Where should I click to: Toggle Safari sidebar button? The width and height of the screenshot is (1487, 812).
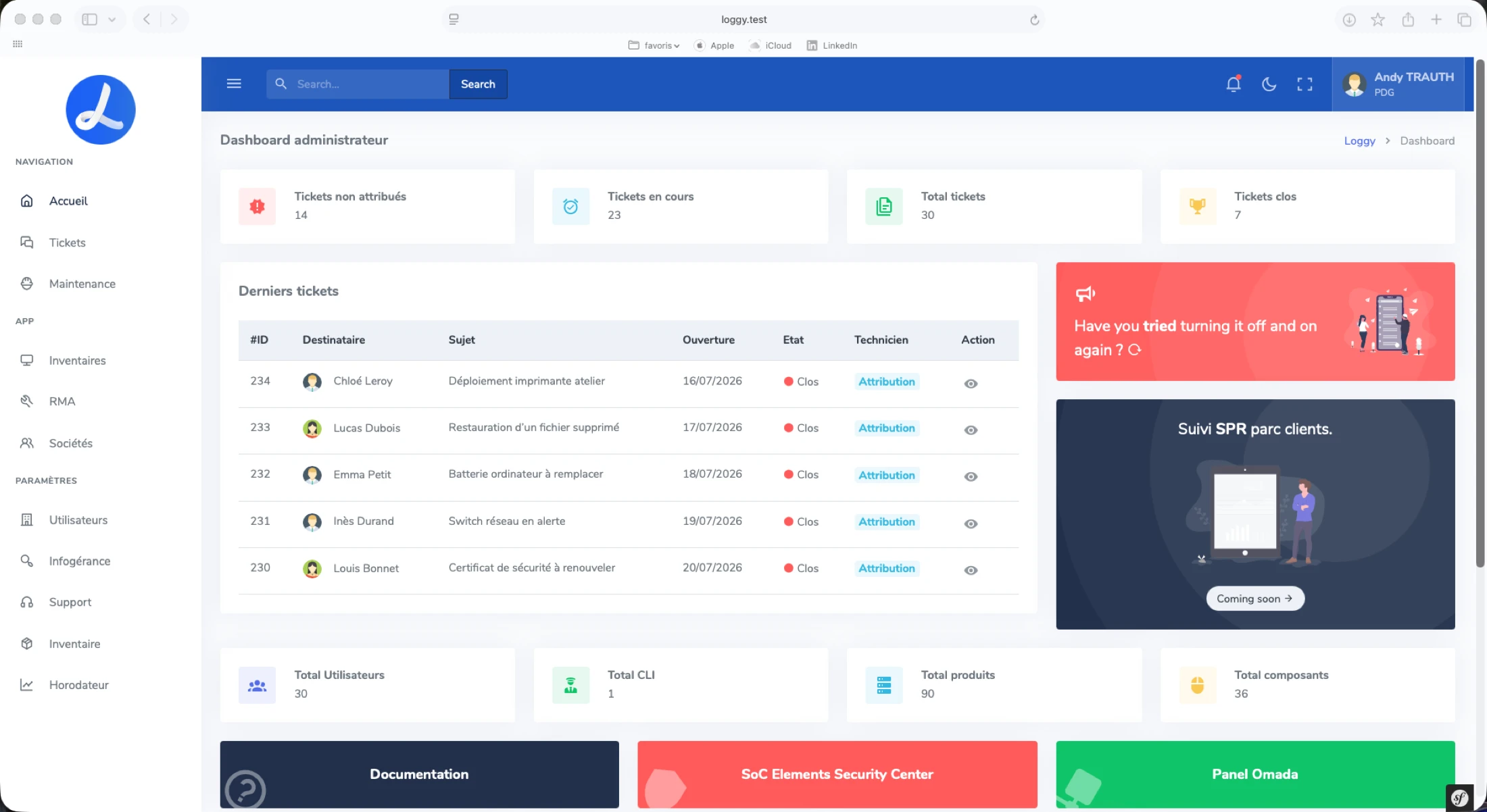pos(89,19)
